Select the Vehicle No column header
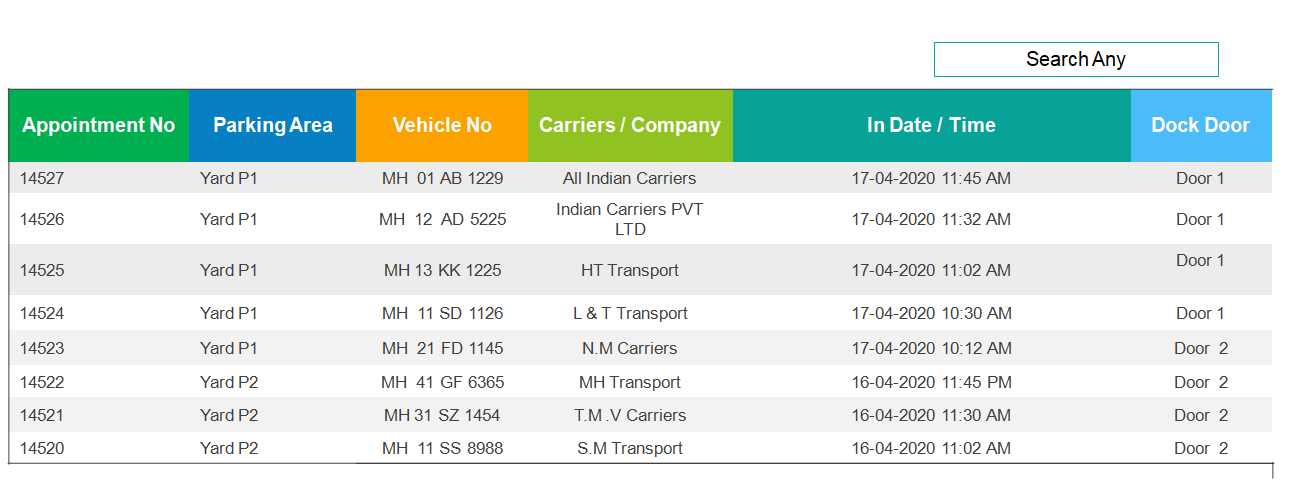 (442, 125)
